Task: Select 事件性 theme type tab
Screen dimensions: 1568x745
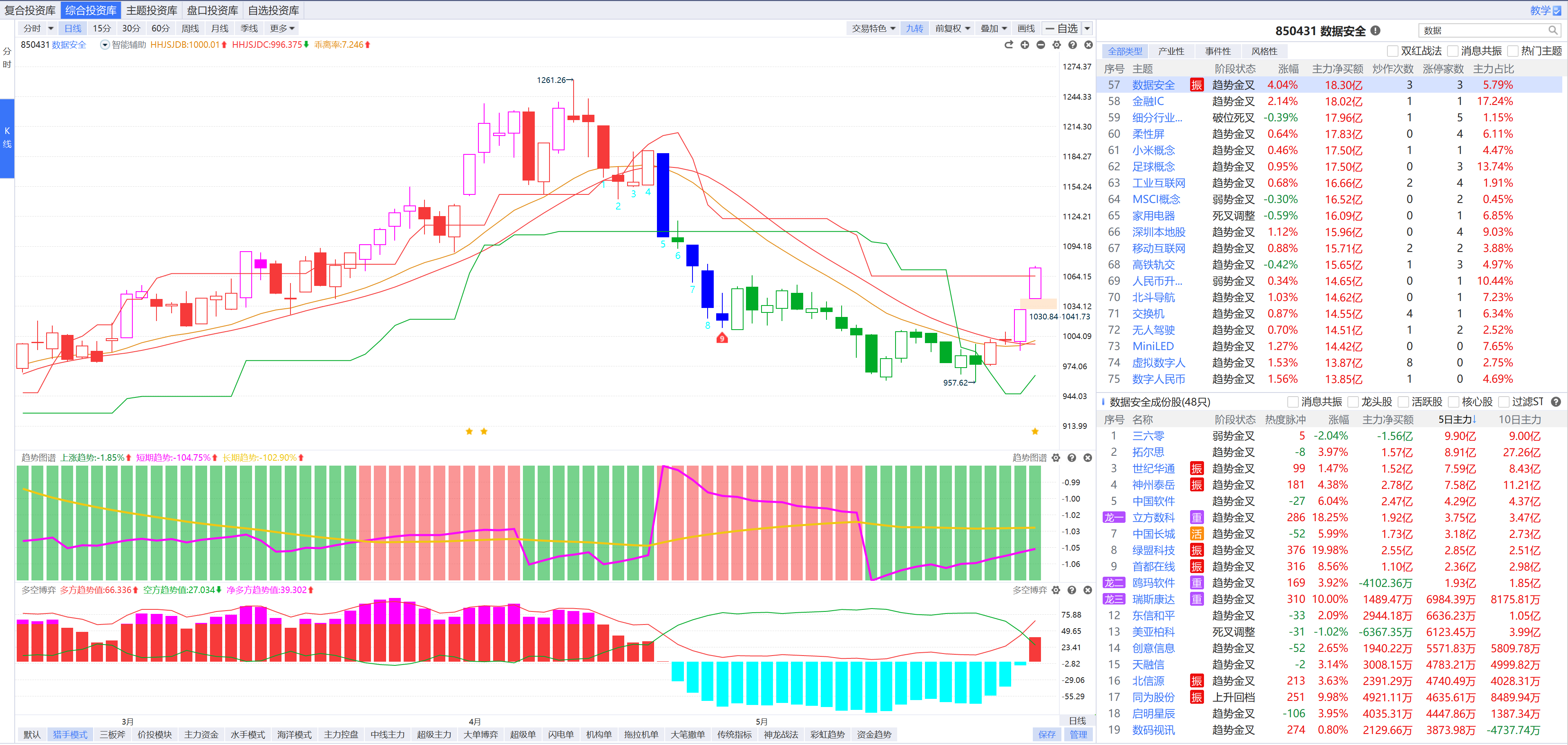Action: [x=1217, y=51]
